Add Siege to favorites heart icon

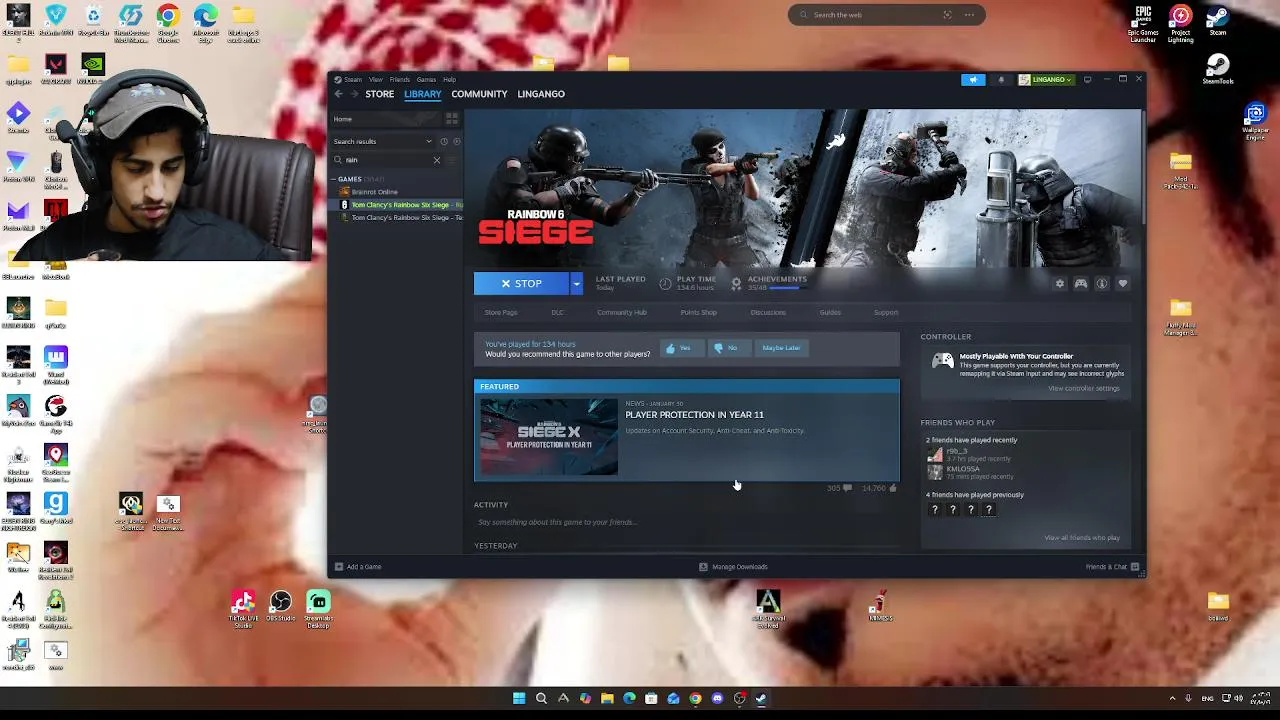[x=1123, y=284]
